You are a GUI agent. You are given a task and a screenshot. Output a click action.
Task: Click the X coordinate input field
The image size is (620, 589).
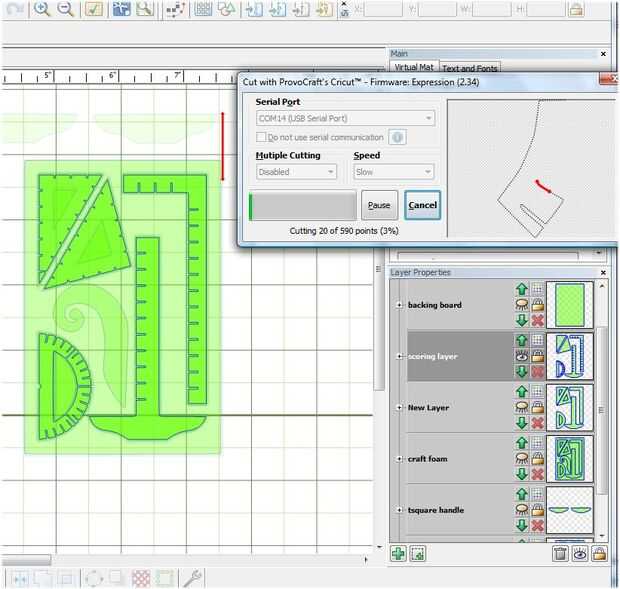tap(384, 9)
